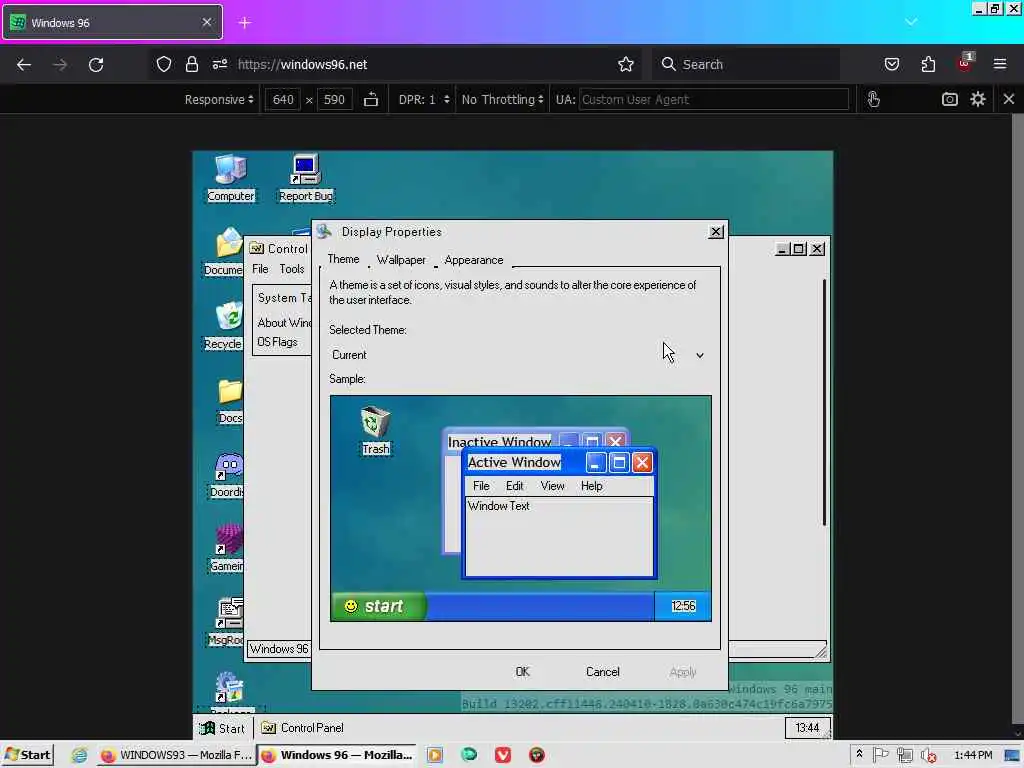Close the Display Properties dialog

tap(716, 232)
